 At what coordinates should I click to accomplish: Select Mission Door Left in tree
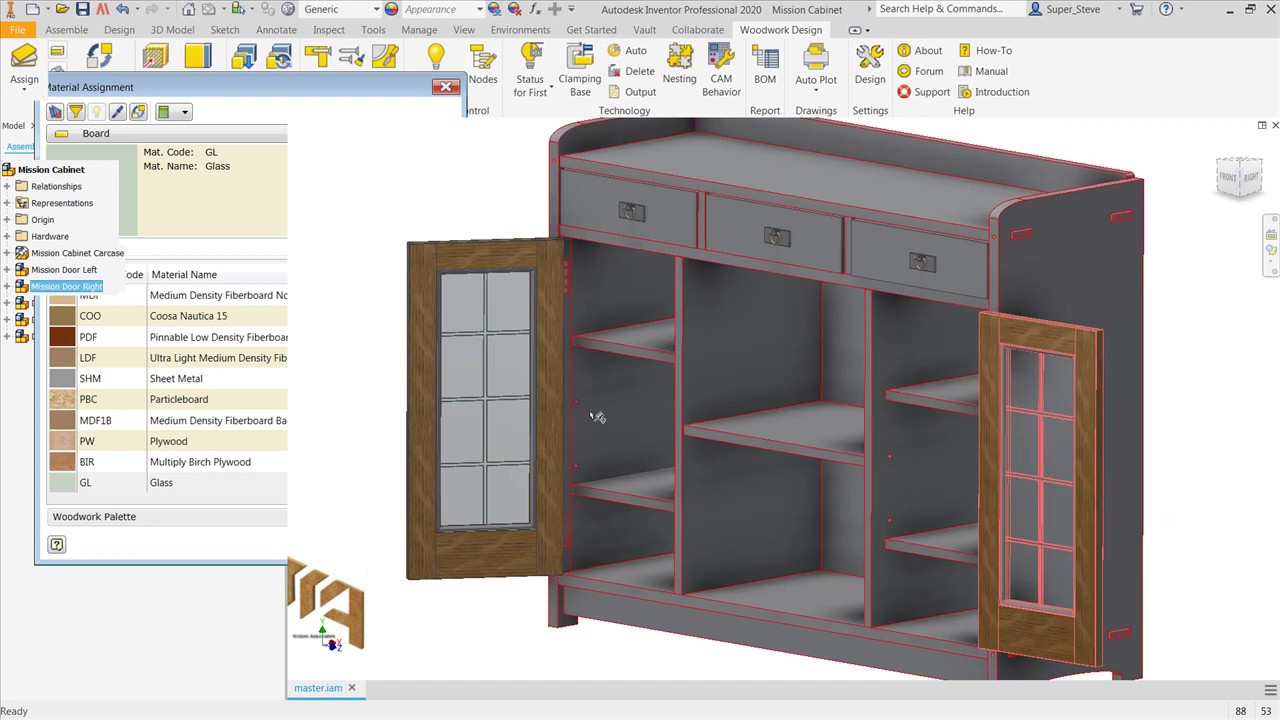click(x=63, y=270)
